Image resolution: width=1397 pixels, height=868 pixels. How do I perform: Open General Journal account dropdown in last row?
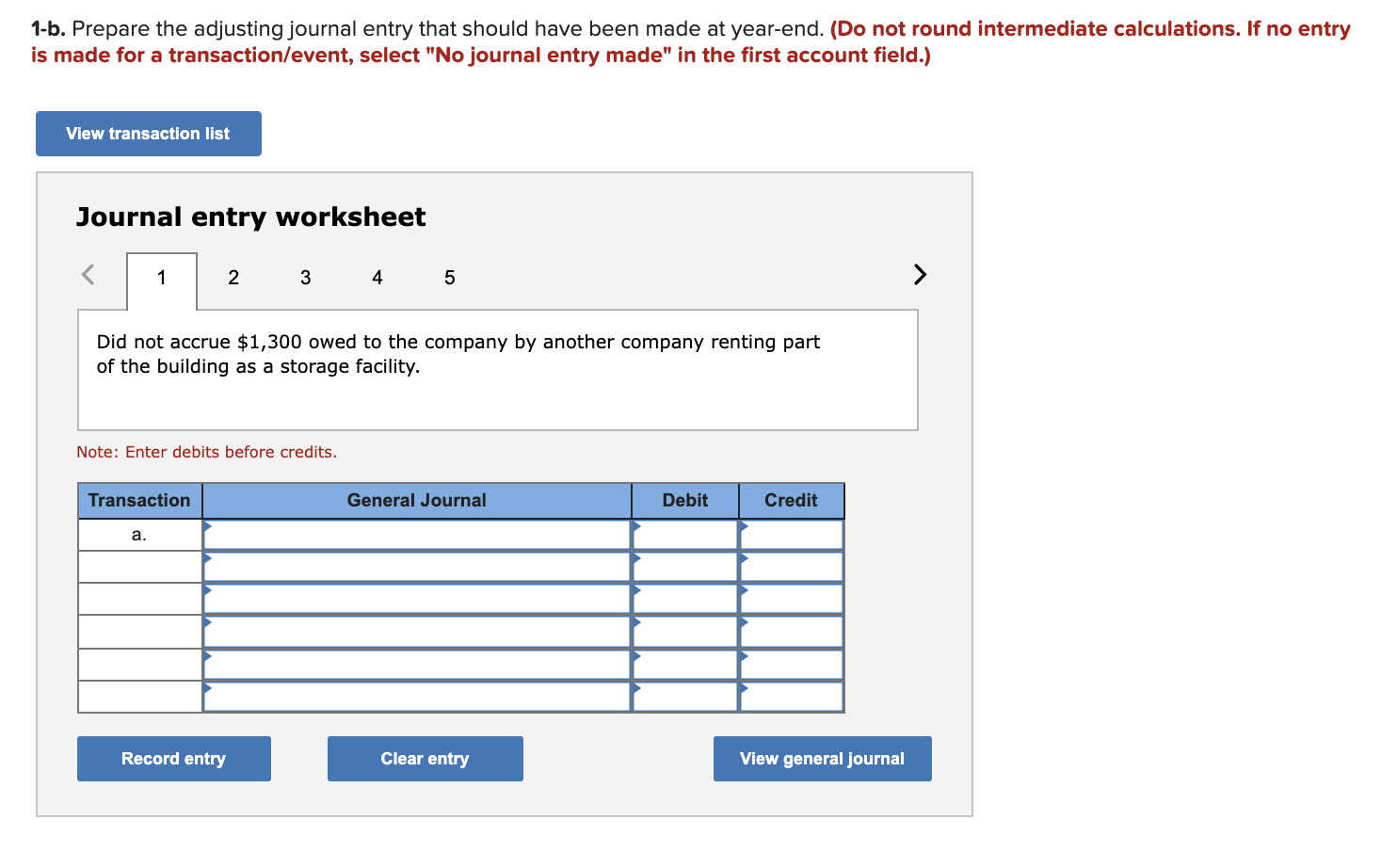click(417, 697)
